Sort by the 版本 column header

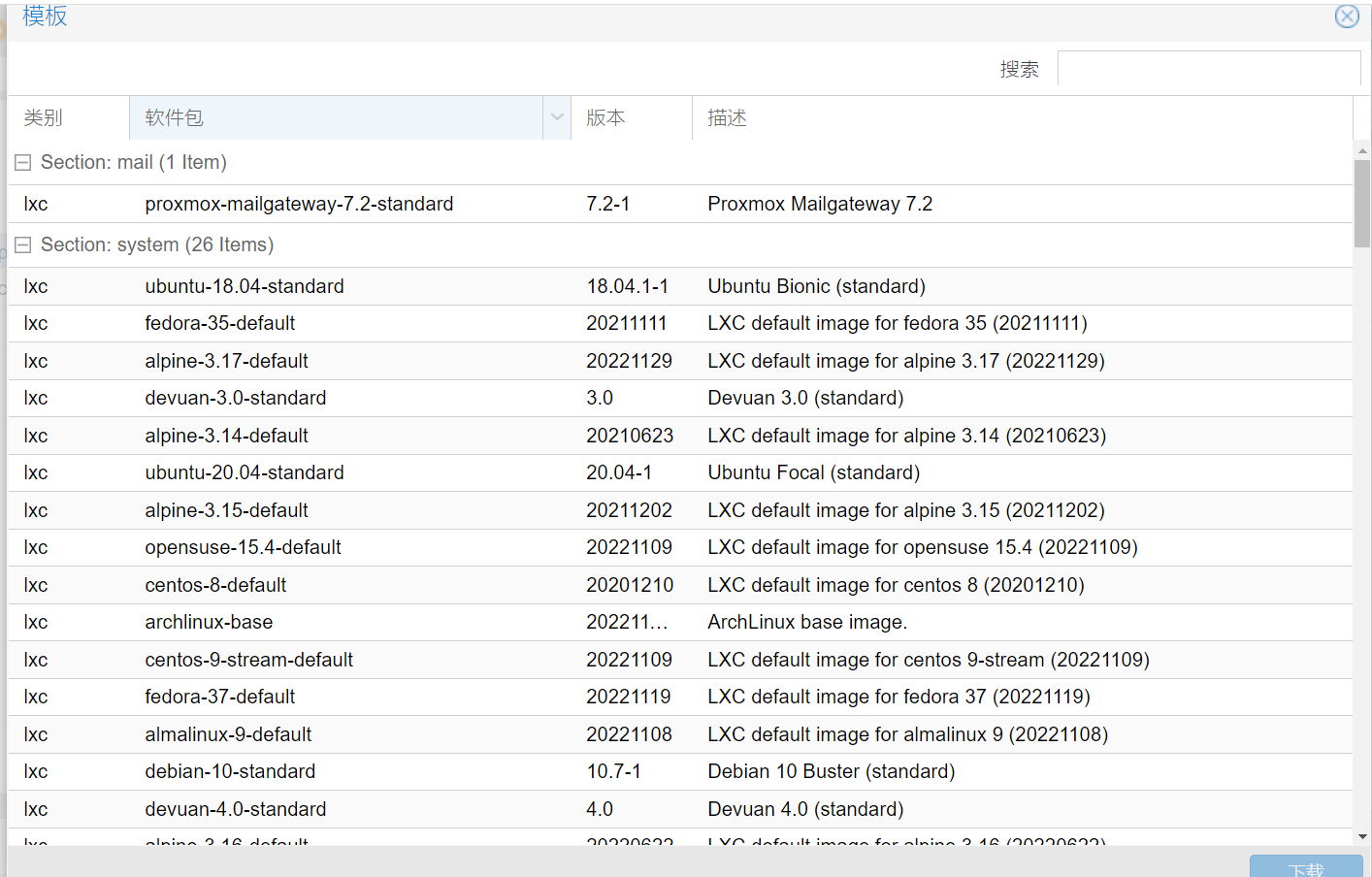(631, 117)
